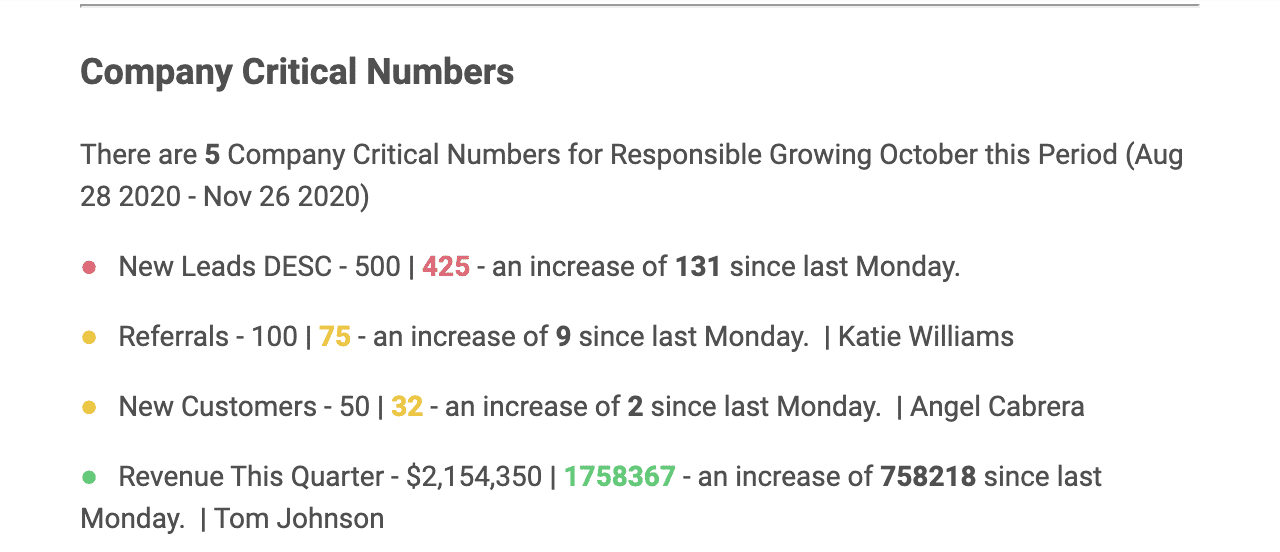The image size is (1280, 552).
Task: Click the horizontal divider line at top
Action: click(639, 6)
